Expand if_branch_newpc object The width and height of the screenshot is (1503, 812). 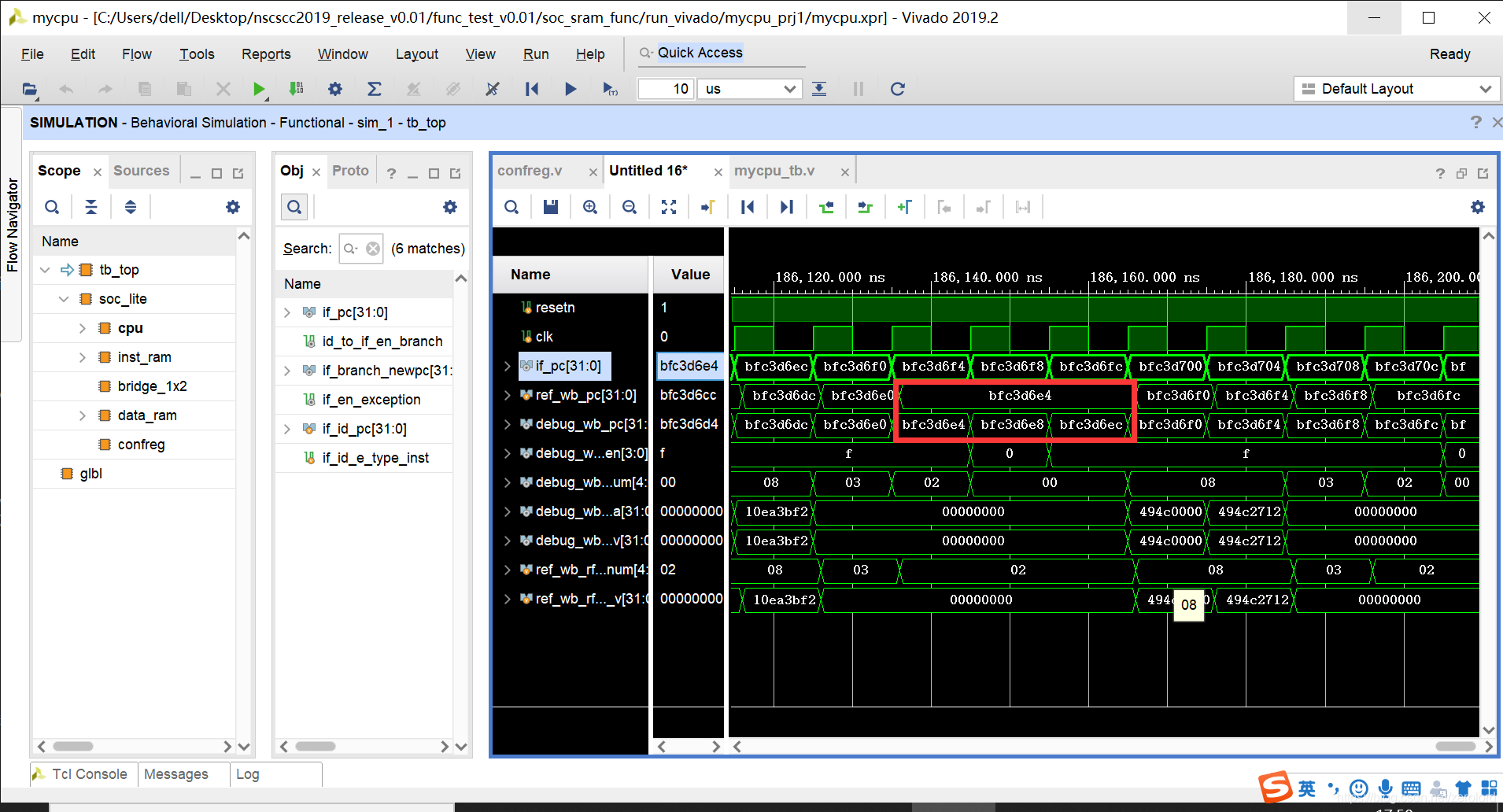click(x=287, y=371)
